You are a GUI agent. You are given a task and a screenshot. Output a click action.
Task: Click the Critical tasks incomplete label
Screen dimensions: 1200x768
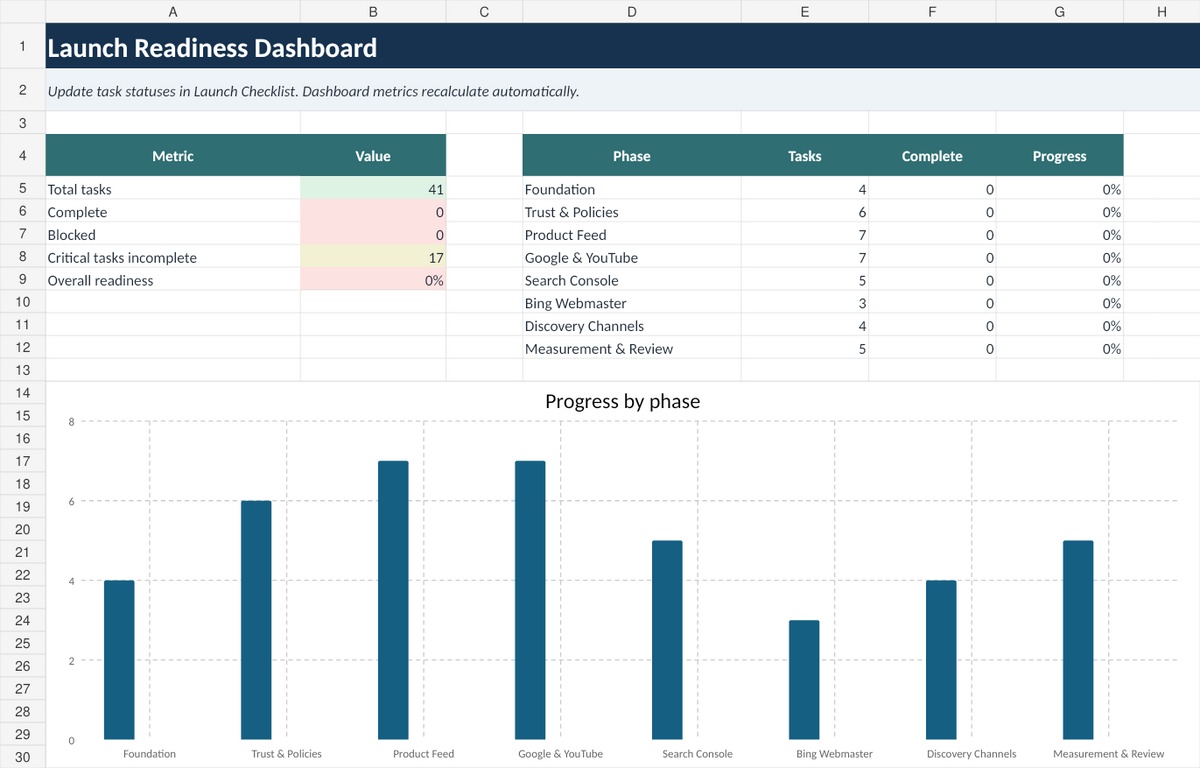coord(173,258)
